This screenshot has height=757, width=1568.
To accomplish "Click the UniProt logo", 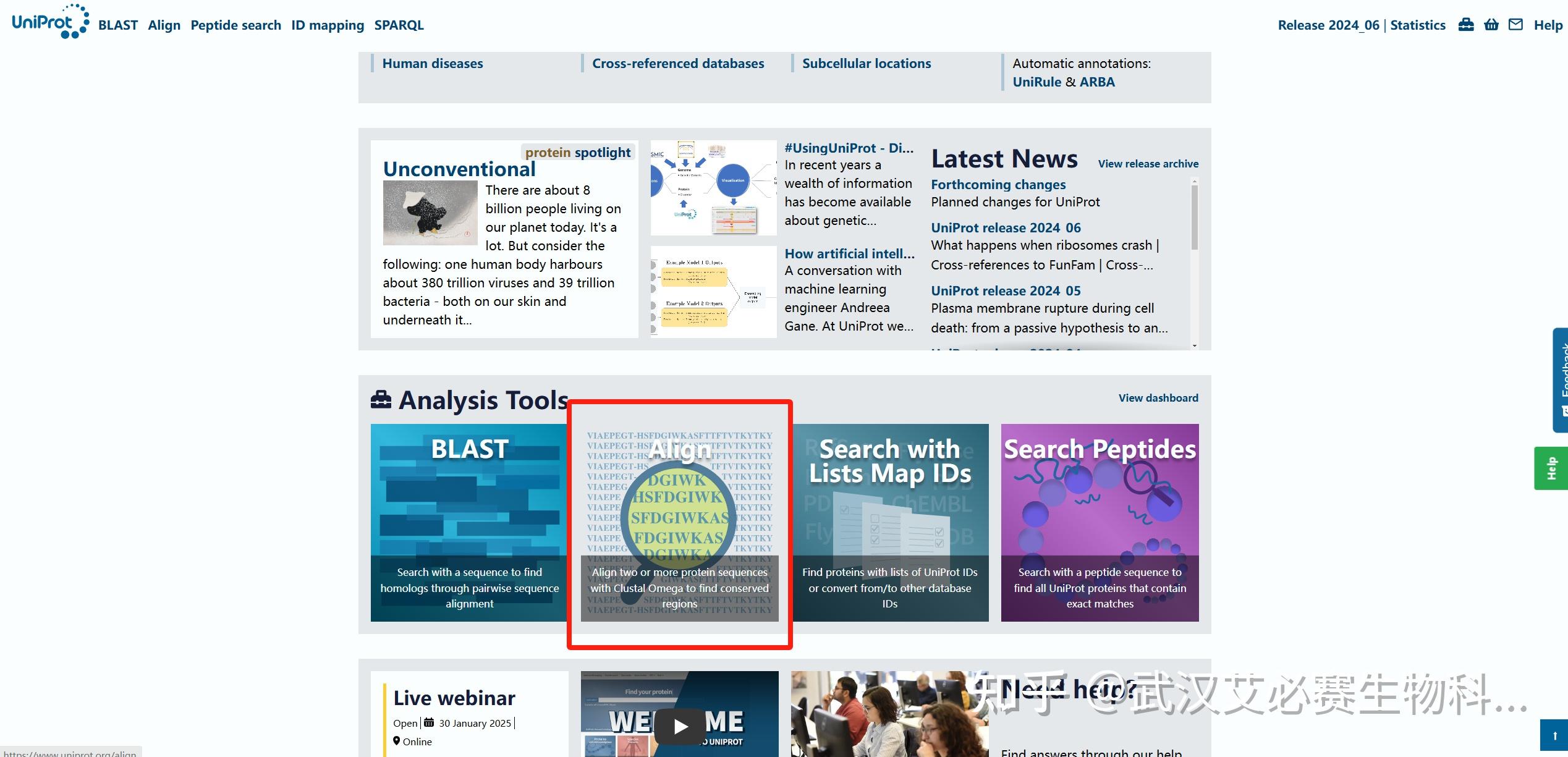I will (x=49, y=22).
